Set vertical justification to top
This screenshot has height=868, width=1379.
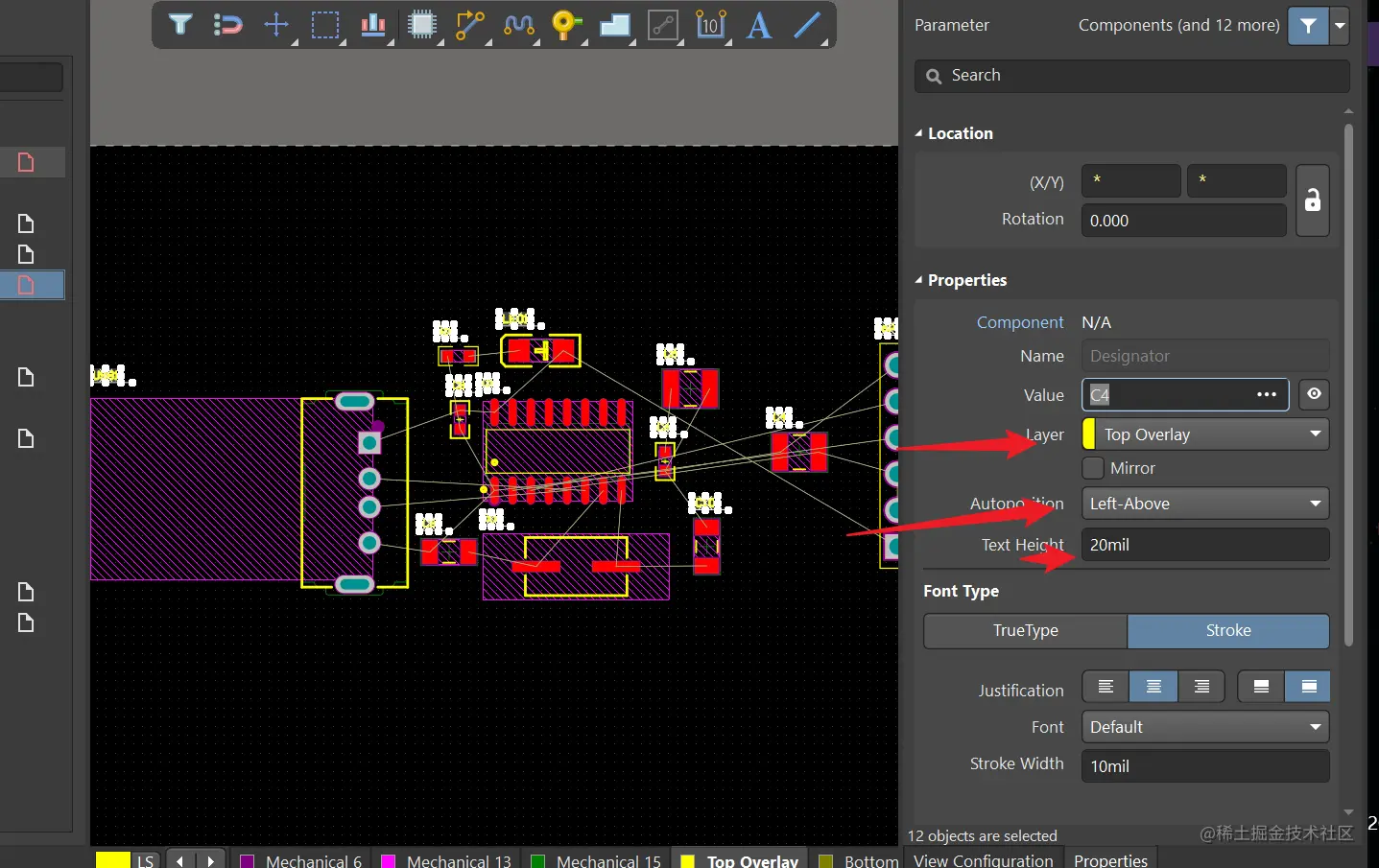click(1261, 687)
